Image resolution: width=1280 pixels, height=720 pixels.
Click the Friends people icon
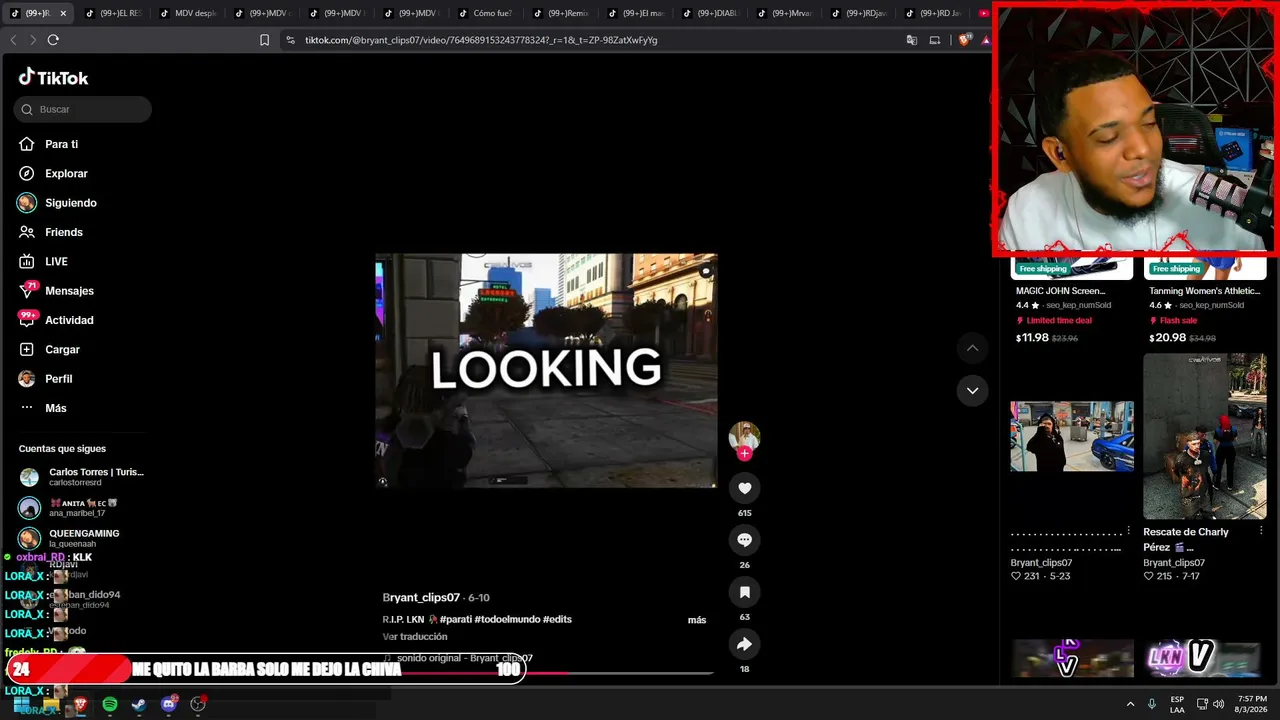coord(27,232)
